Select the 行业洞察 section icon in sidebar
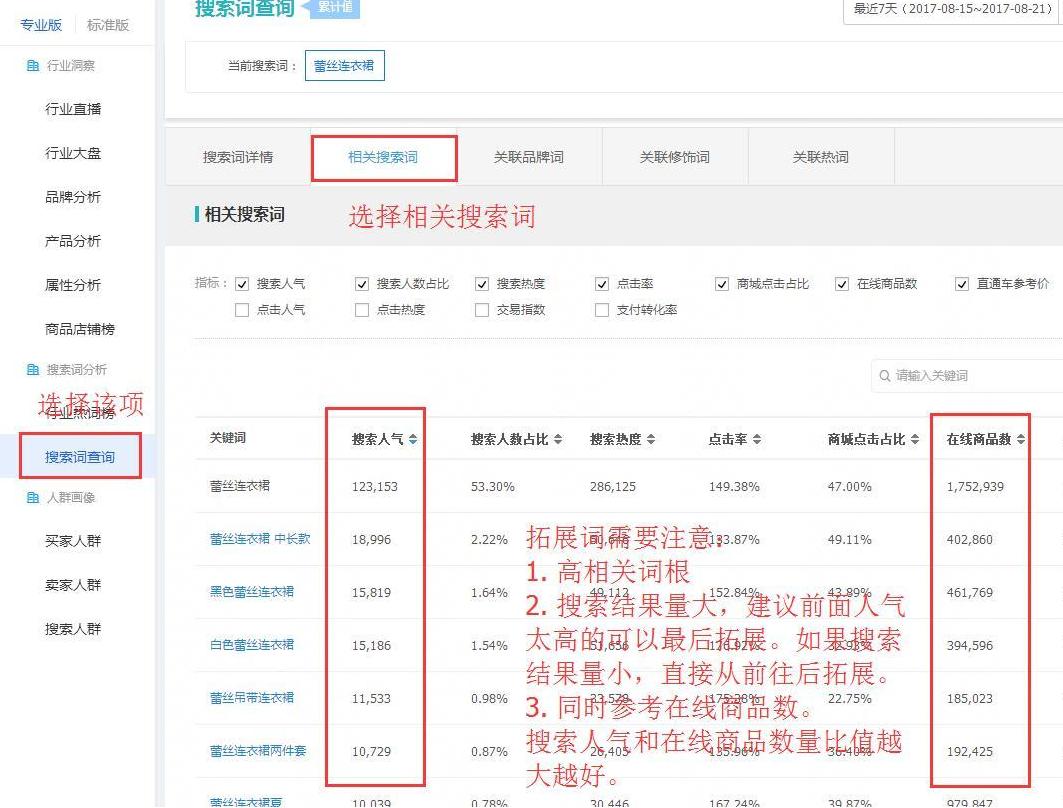This screenshot has width=1063, height=808. click(32, 65)
